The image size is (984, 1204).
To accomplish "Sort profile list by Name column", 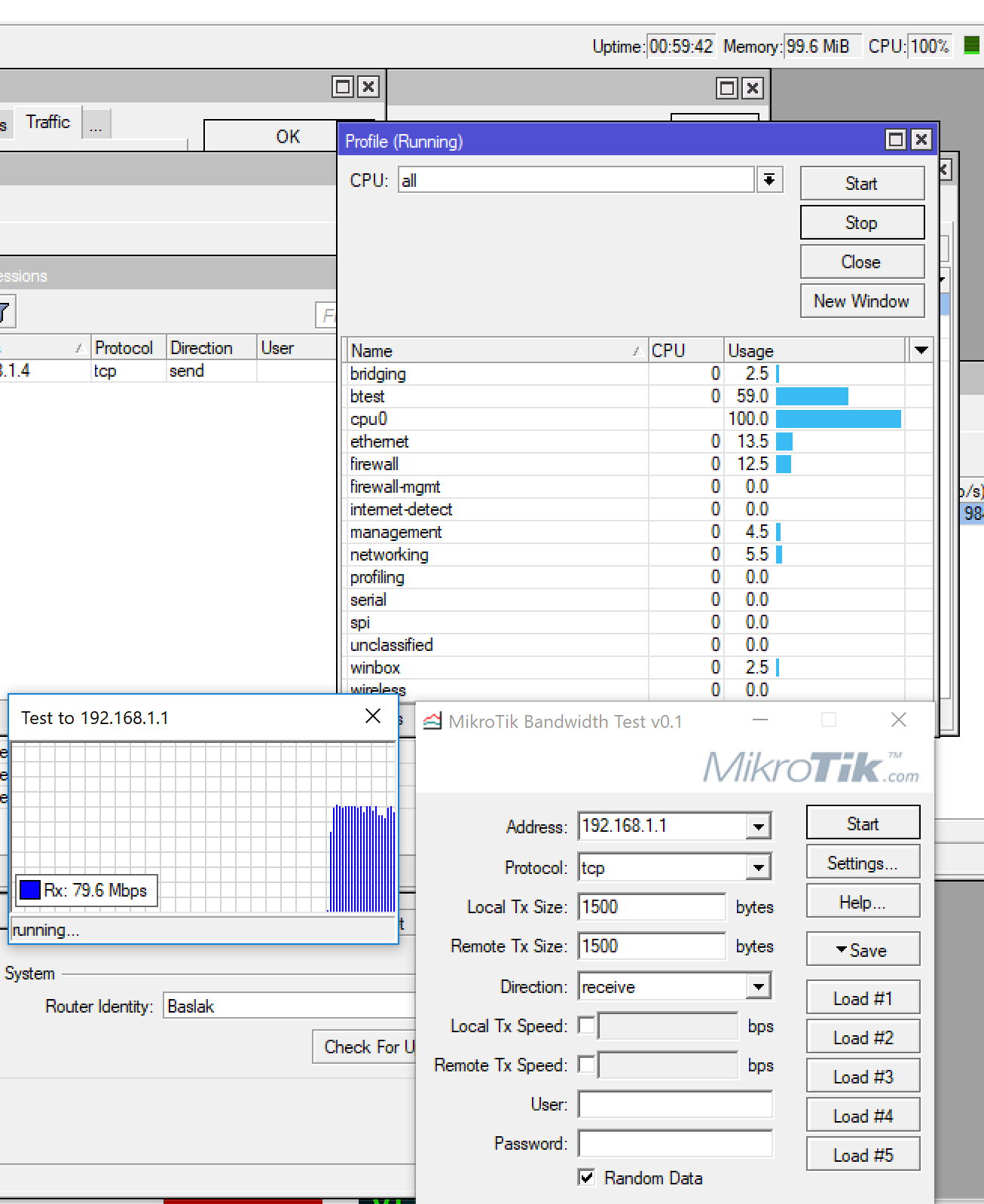I will click(x=496, y=350).
